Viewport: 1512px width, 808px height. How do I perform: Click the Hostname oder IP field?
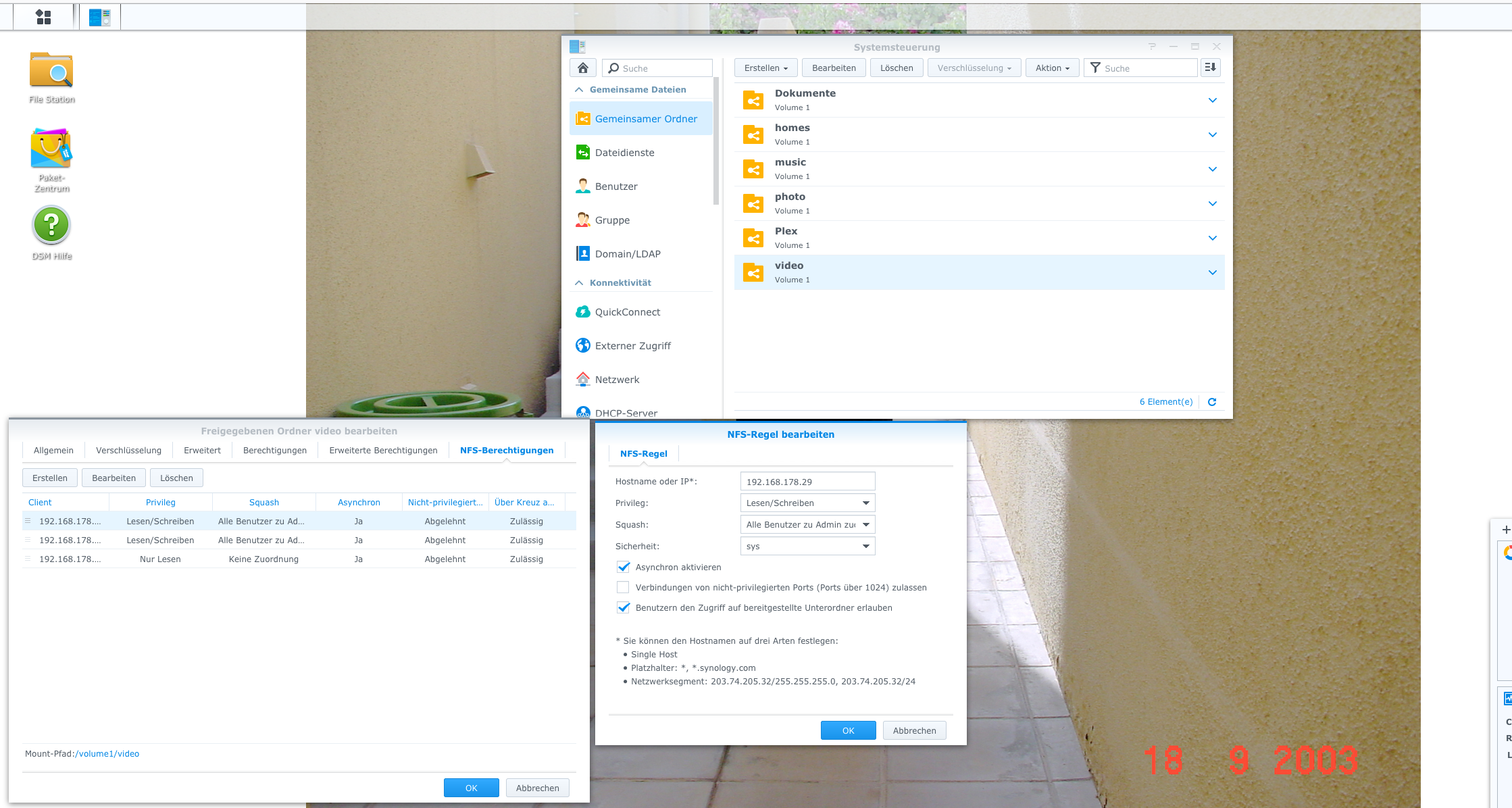(807, 482)
